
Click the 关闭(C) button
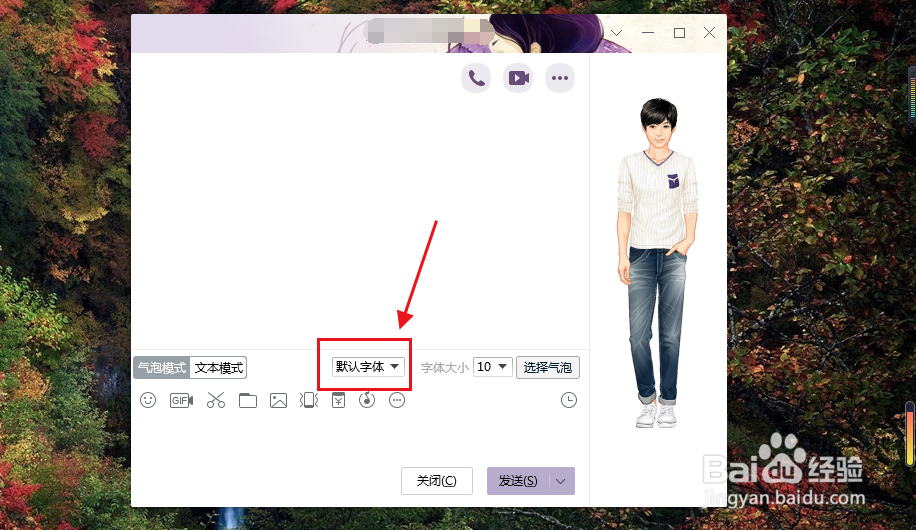click(x=436, y=481)
